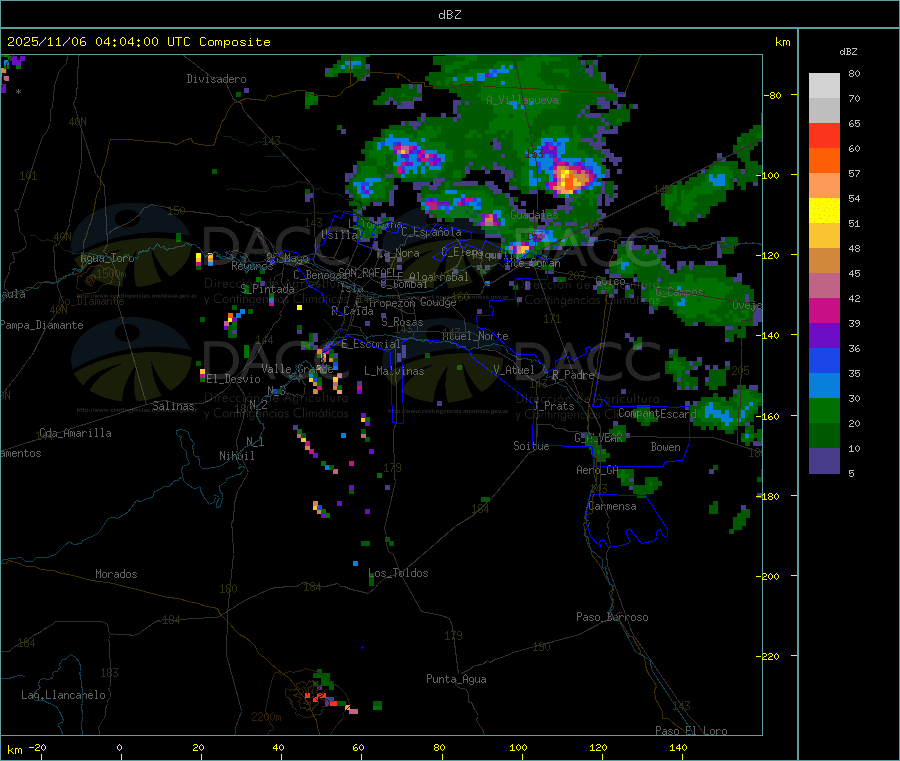Click the 100 km bottom axis tick
Image resolution: width=900 pixels, height=761 pixels.
pyautogui.click(x=518, y=747)
